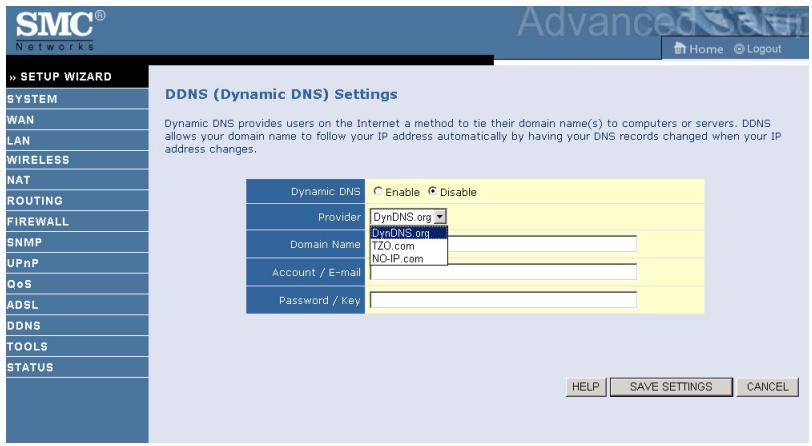Click the Logout circle icon

(739, 49)
